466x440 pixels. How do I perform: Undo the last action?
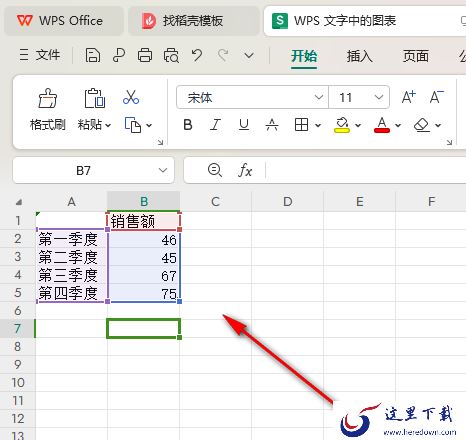pyautogui.click(x=197, y=55)
